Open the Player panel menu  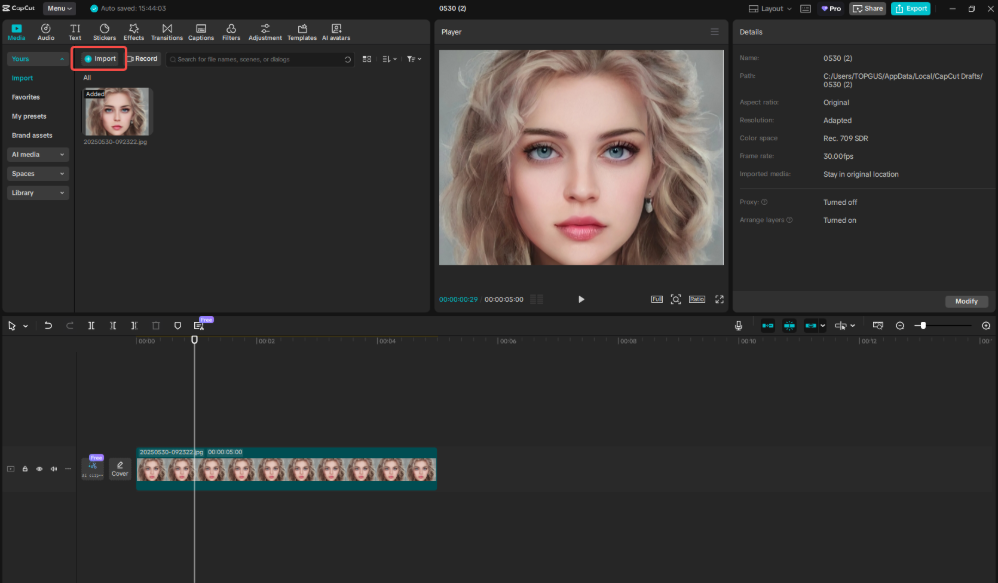click(x=715, y=32)
